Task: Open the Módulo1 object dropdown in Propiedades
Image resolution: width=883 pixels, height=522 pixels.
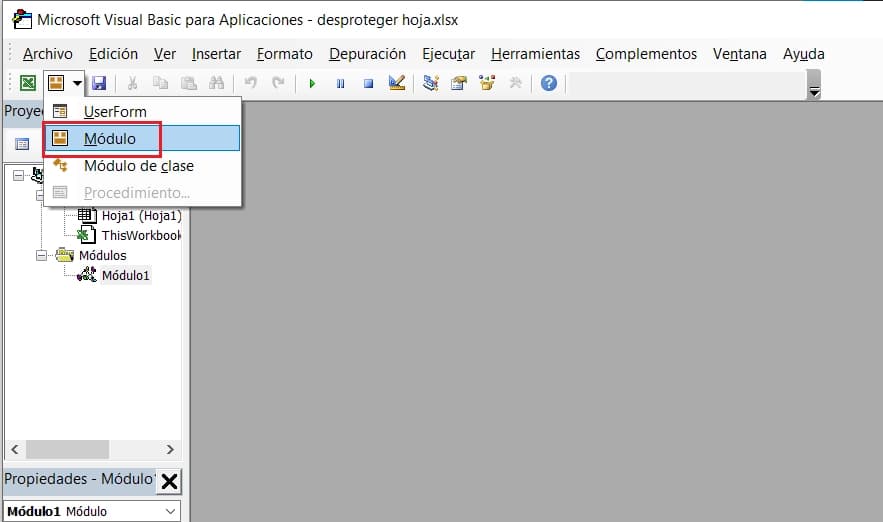Action: (170, 511)
